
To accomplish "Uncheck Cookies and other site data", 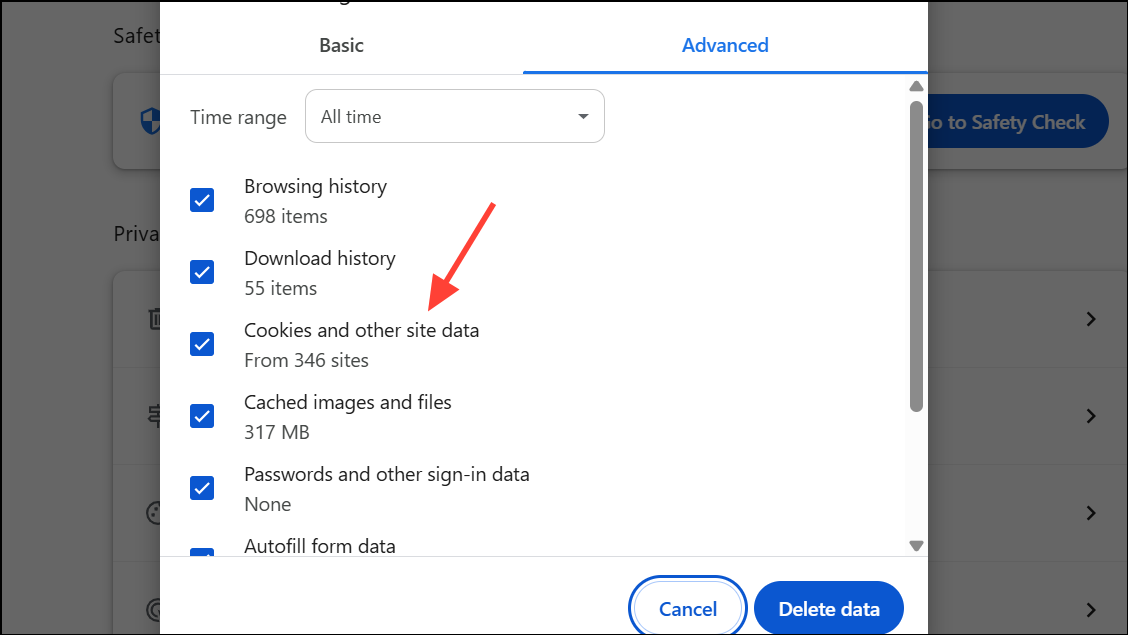I will 202,344.
